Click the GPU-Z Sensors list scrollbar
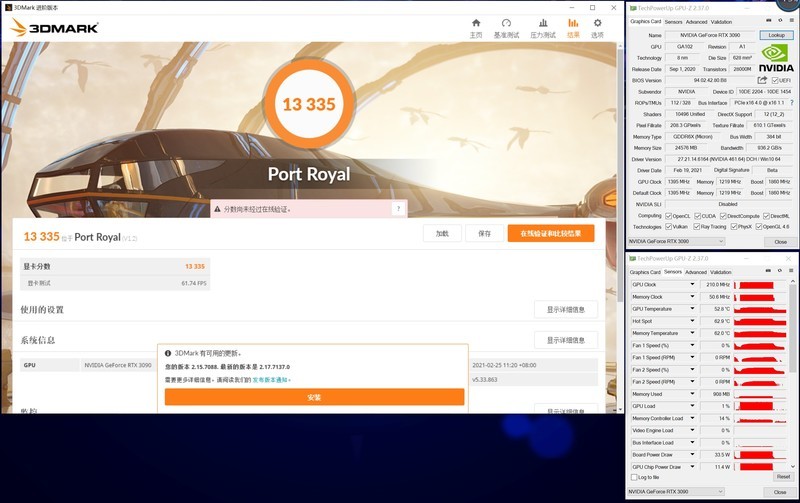800x503 pixels. pyautogui.click(x=792, y=326)
